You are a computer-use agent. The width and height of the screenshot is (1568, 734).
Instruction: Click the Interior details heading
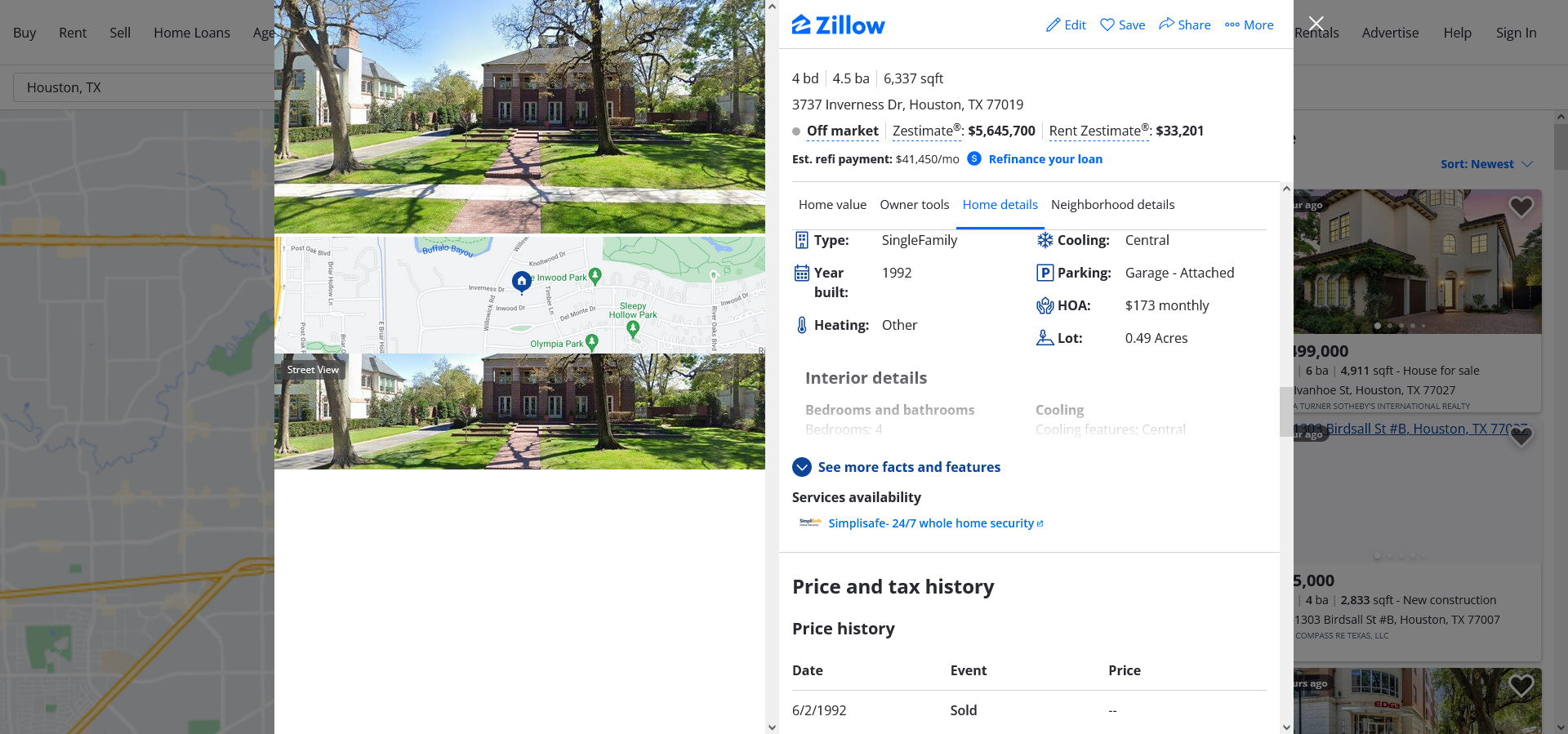(866, 378)
